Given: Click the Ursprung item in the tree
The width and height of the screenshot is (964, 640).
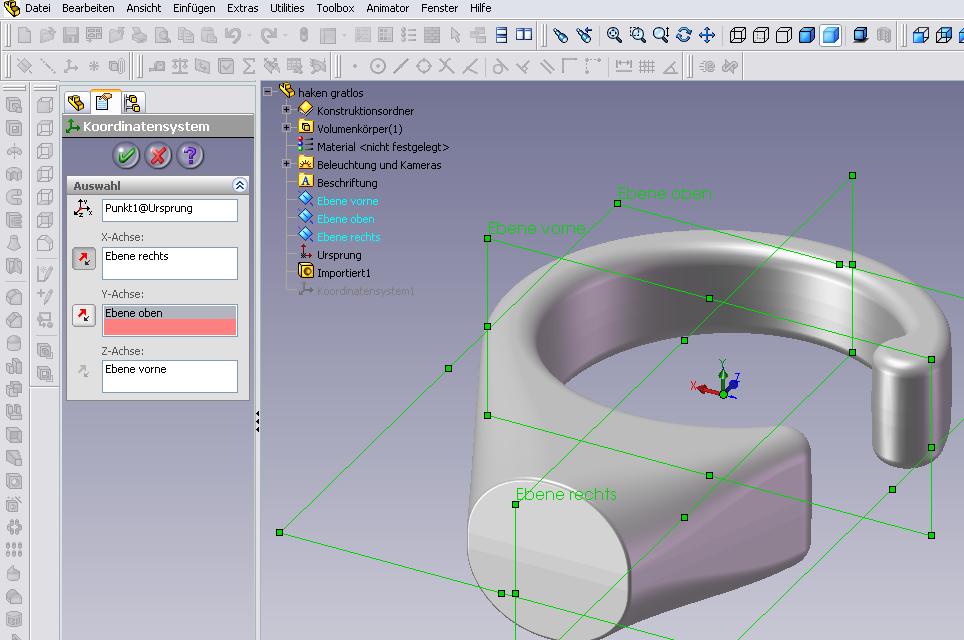Looking at the screenshot, I should tap(338, 255).
